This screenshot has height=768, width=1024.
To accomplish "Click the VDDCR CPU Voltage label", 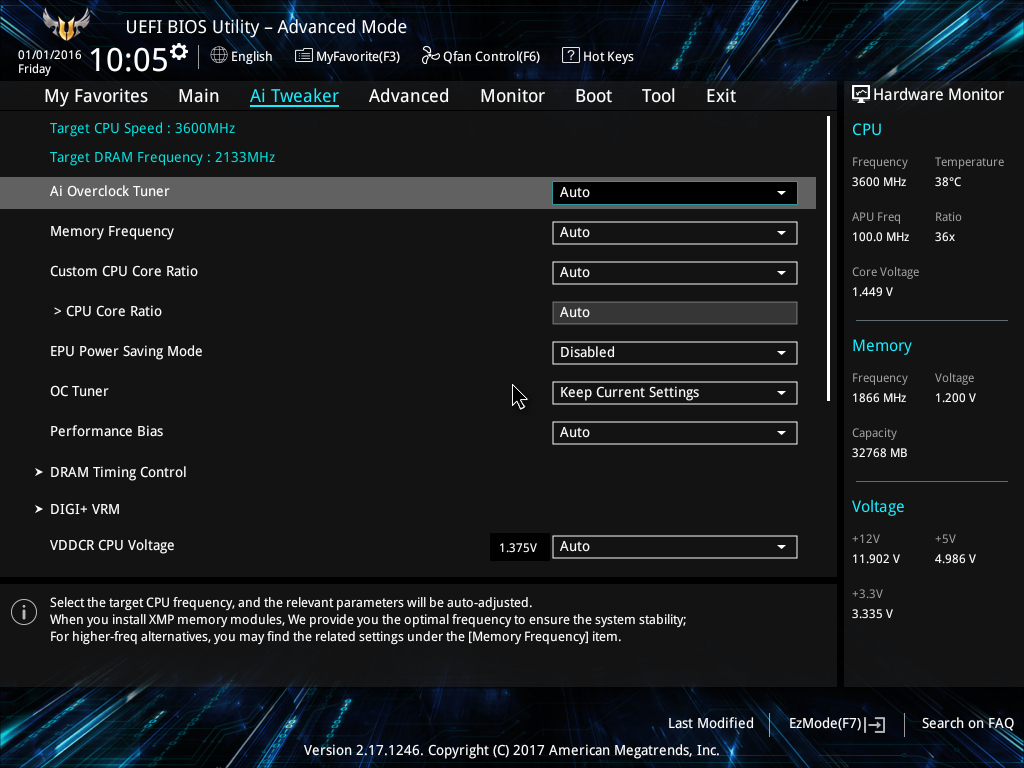I will (112, 545).
